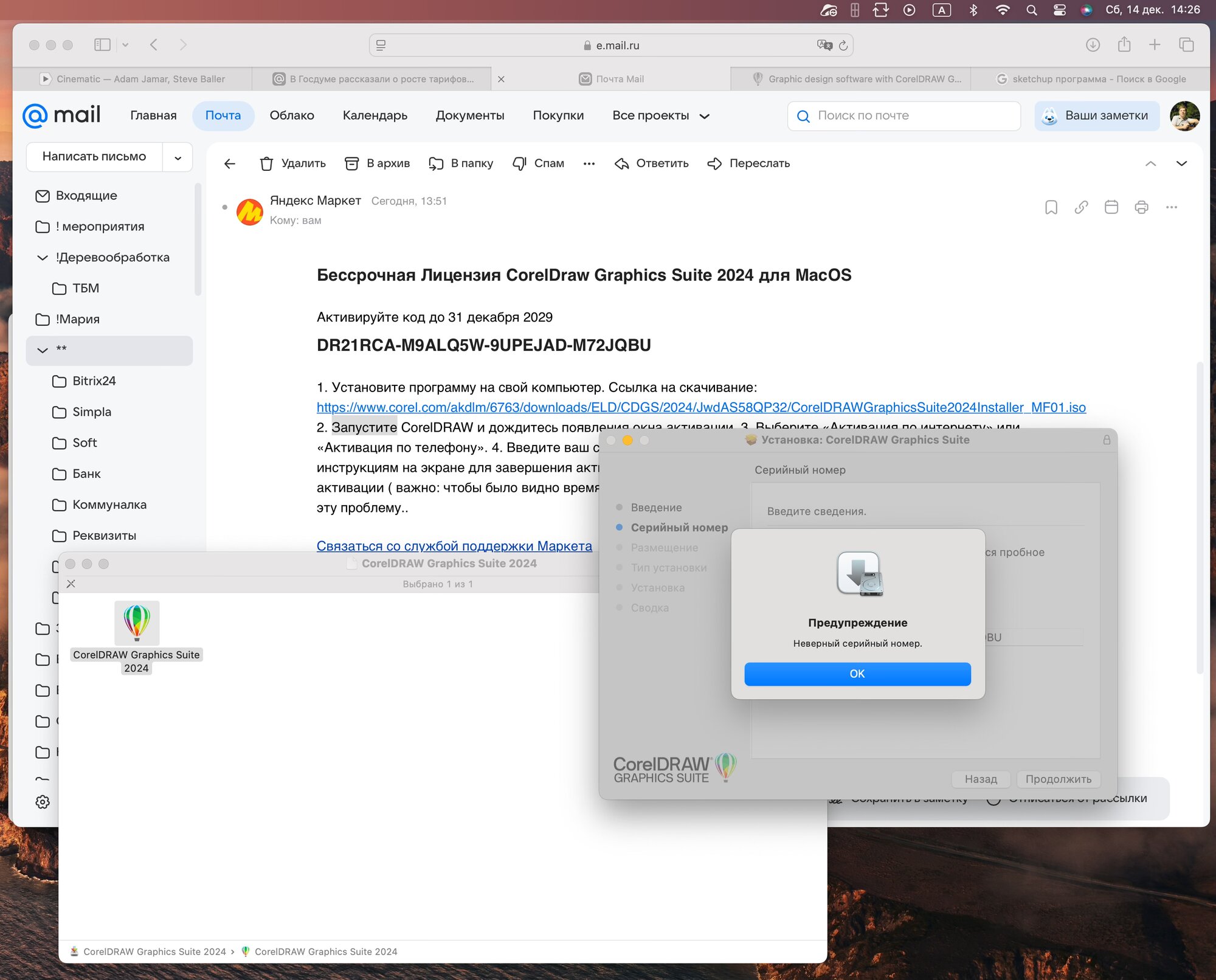
Task: Click Связаться со службой поддержки Маркета link
Action: [454, 546]
